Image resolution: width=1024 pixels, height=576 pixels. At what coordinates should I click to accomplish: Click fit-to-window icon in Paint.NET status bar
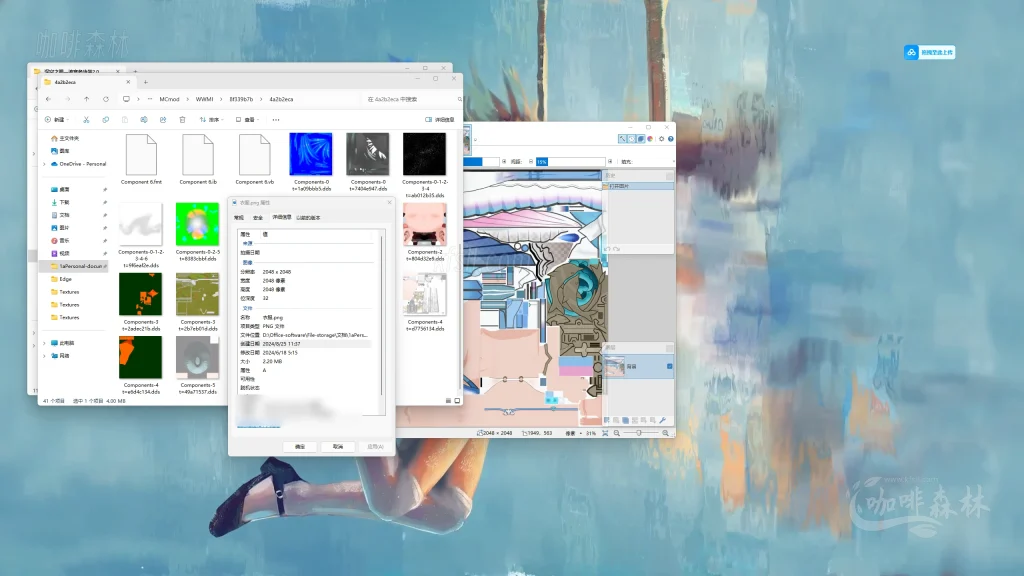[605, 433]
